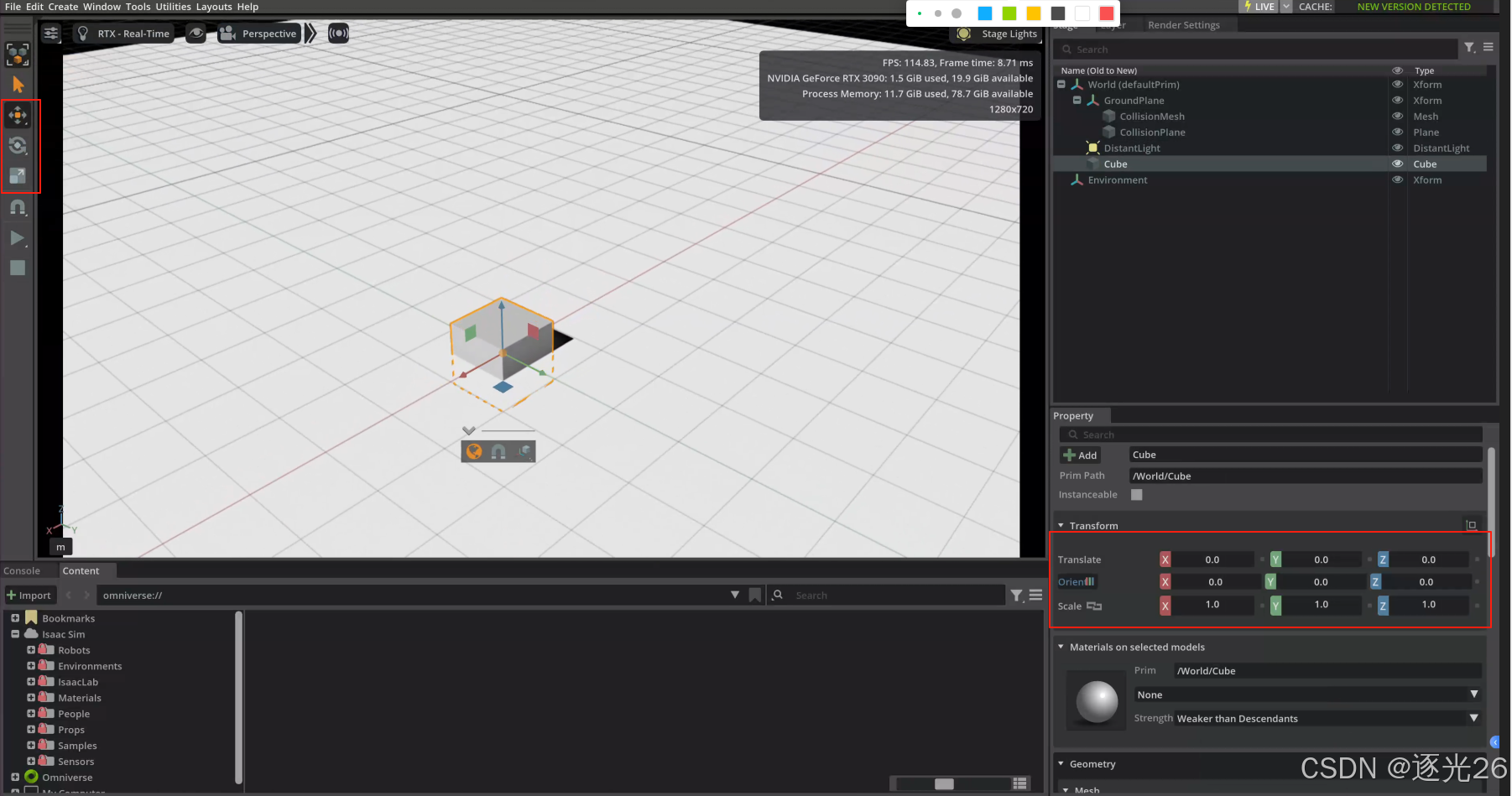Open the Tools menu
1512x796 pixels.
[138, 7]
